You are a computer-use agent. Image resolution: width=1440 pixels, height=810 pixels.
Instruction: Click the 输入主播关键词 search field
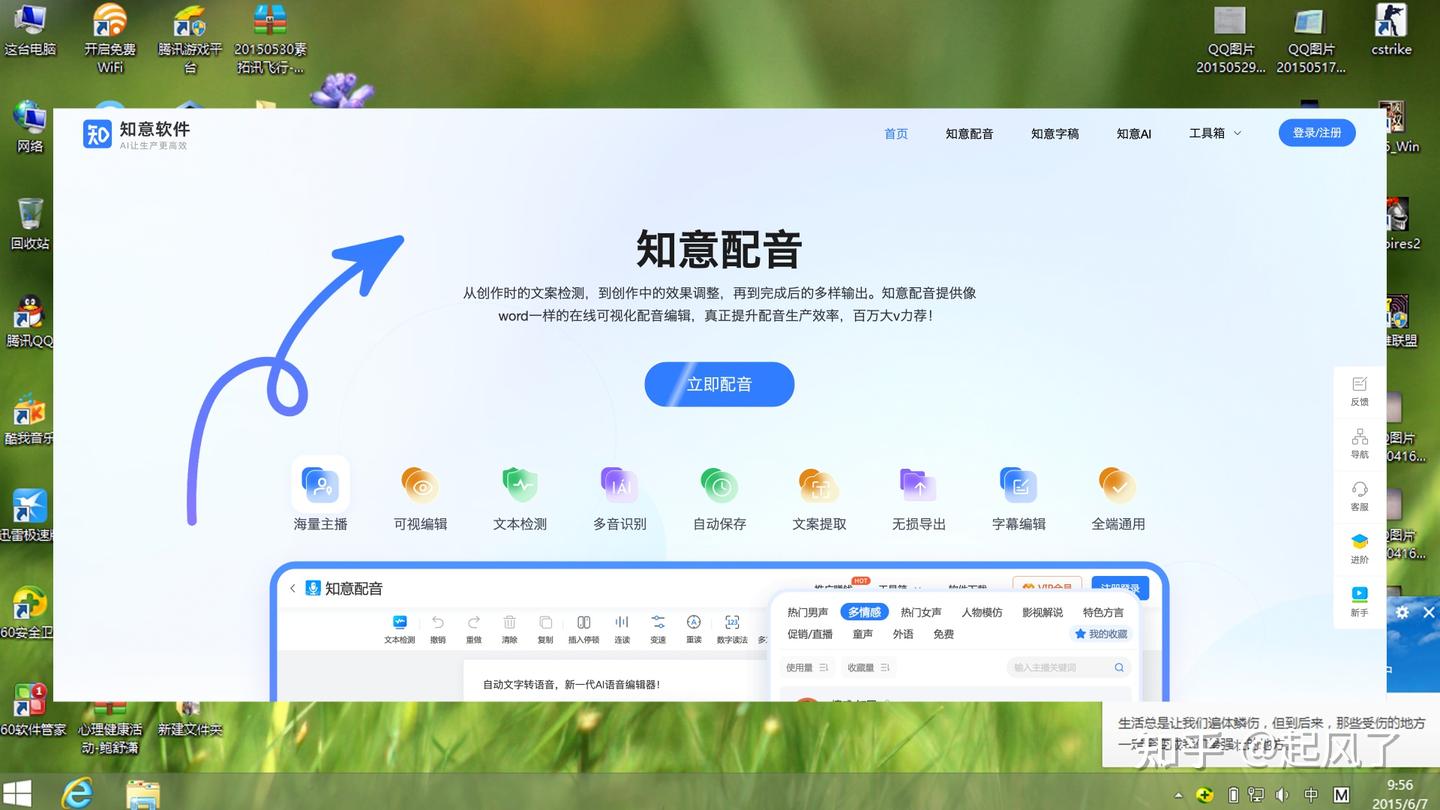click(x=1068, y=667)
